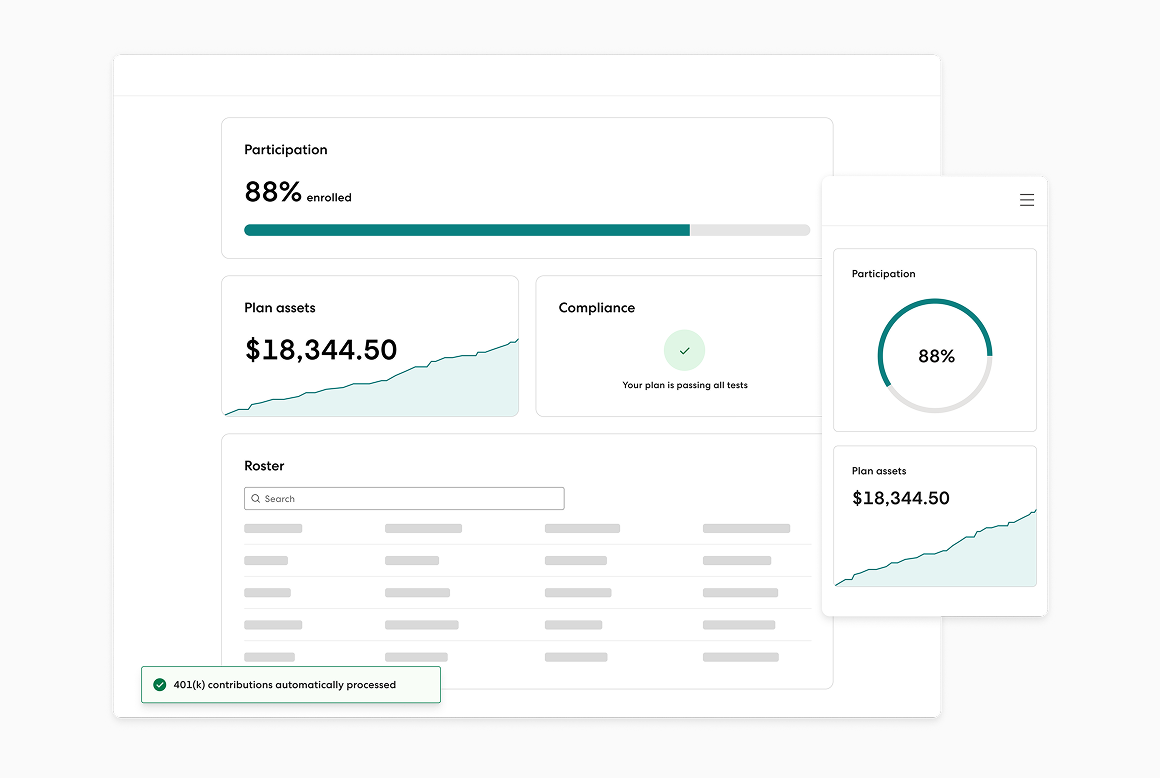Select the mobile Plan assets card title
Screen dimensions: 1160x778
(878, 471)
